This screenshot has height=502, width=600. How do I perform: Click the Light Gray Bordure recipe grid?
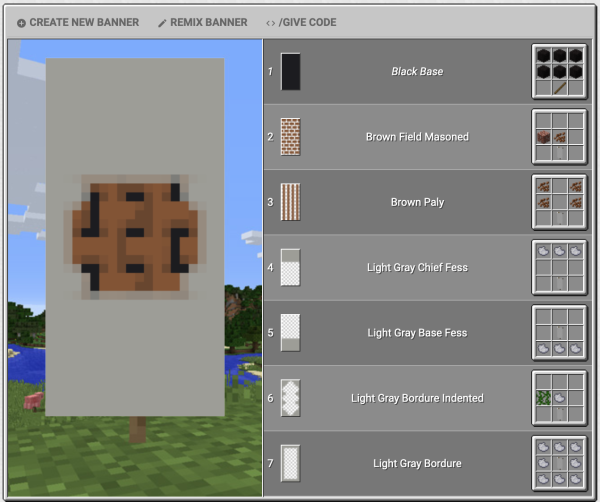point(556,463)
